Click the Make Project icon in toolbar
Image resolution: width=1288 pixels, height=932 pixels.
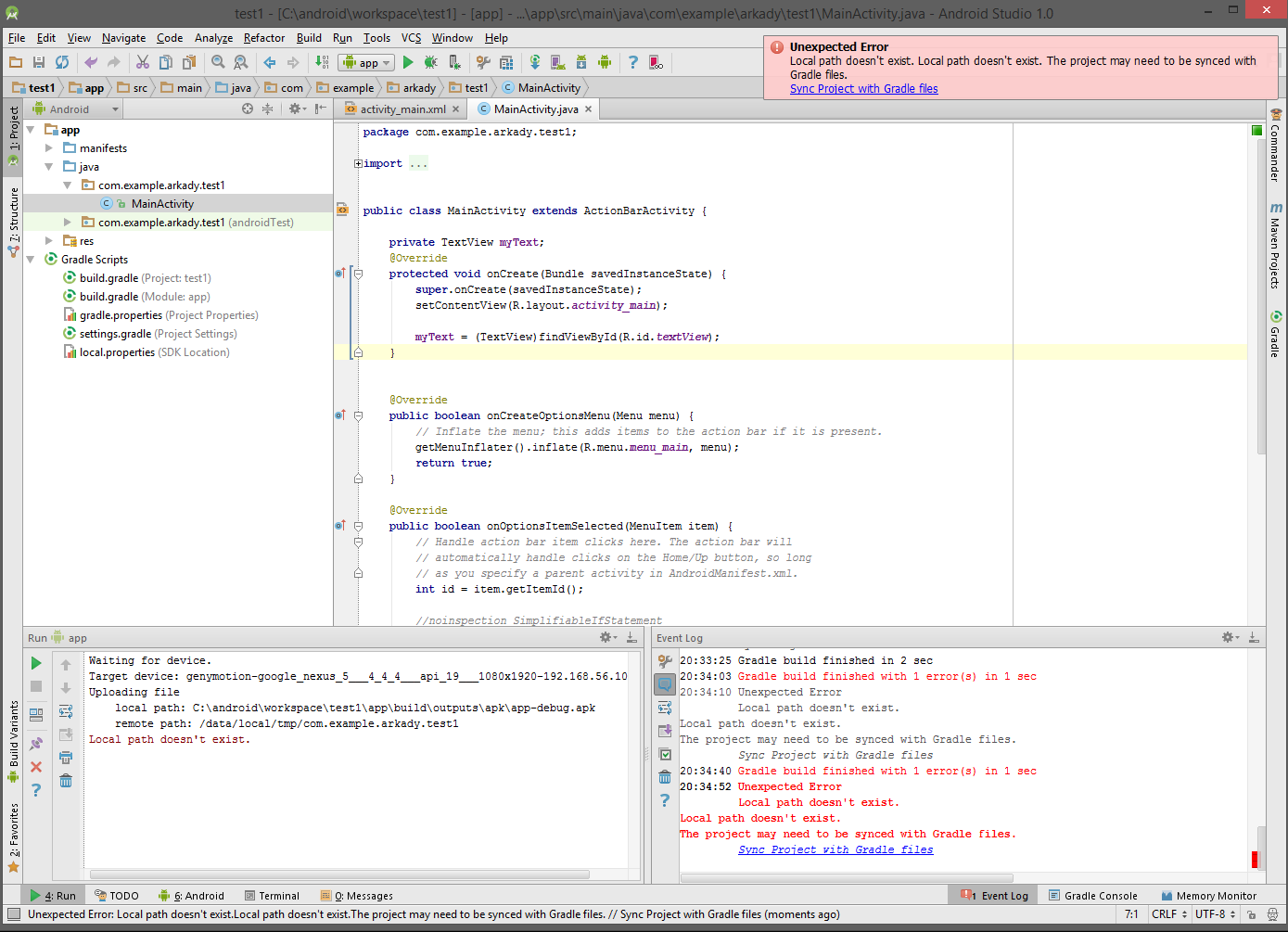322,62
